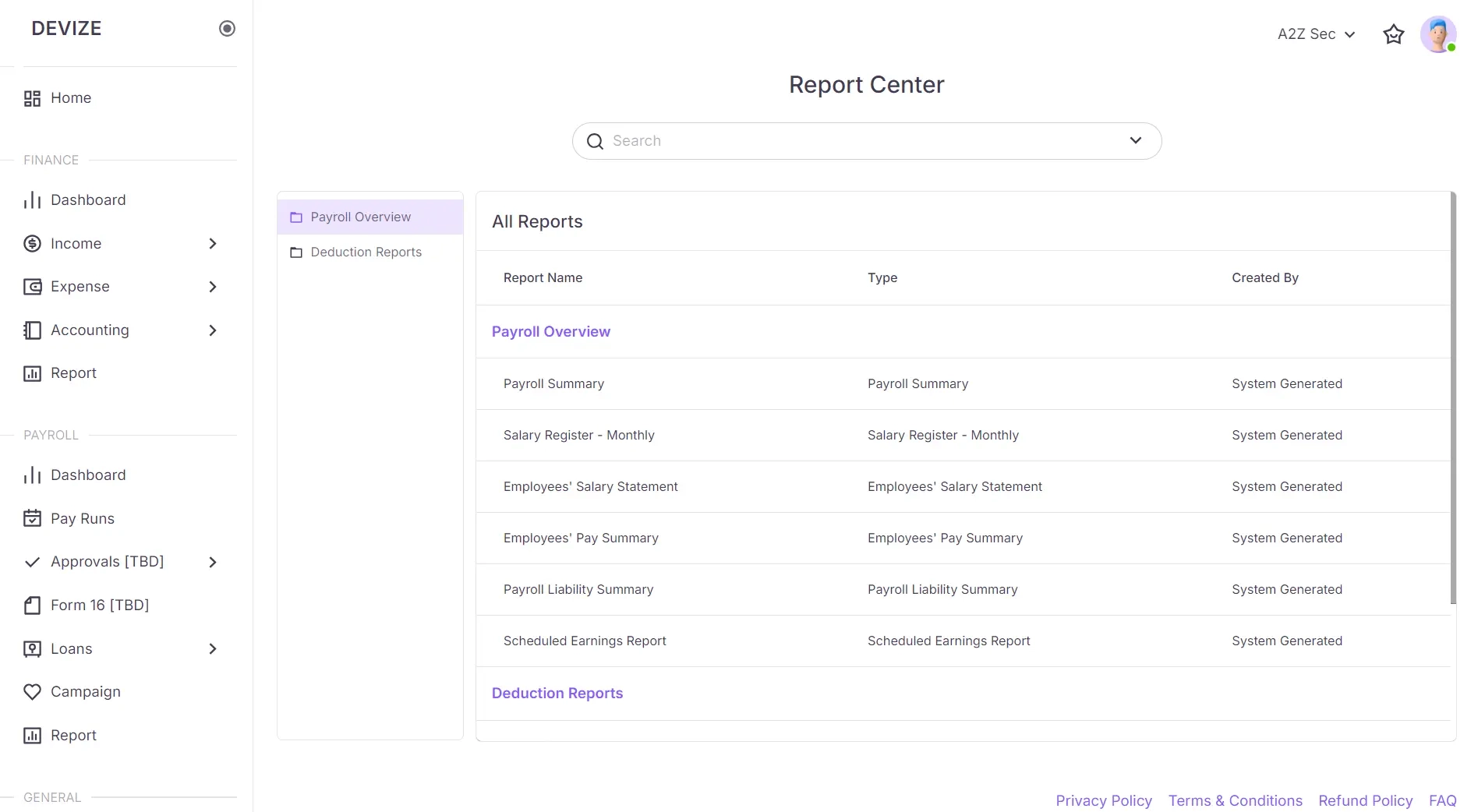Image resolution: width=1478 pixels, height=812 pixels.
Task: Click the Payroll Overview section heading link
Action: coord(551,332)
